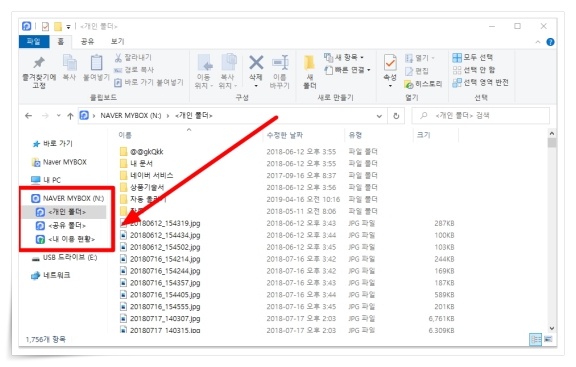Select <내 이용 현황> in the sidebar
The width and height of the screenshot is (576, 367).
coord(65,239)
